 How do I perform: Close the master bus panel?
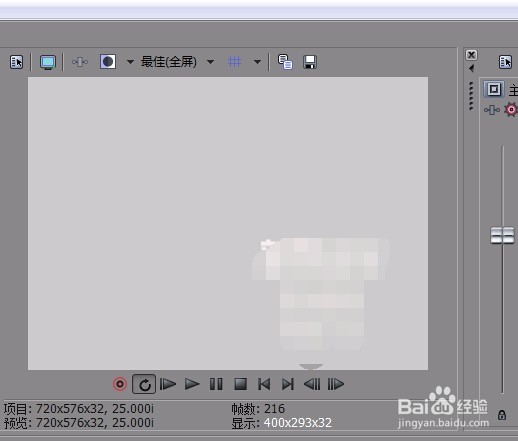click(x=471, y=55)
